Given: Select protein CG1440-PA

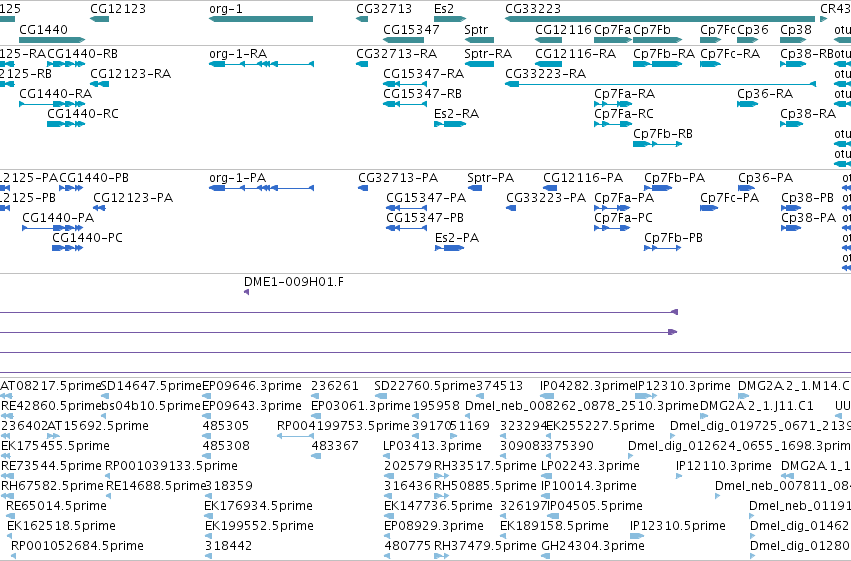Looking at the screenshot, I should (x=53, y=228).
